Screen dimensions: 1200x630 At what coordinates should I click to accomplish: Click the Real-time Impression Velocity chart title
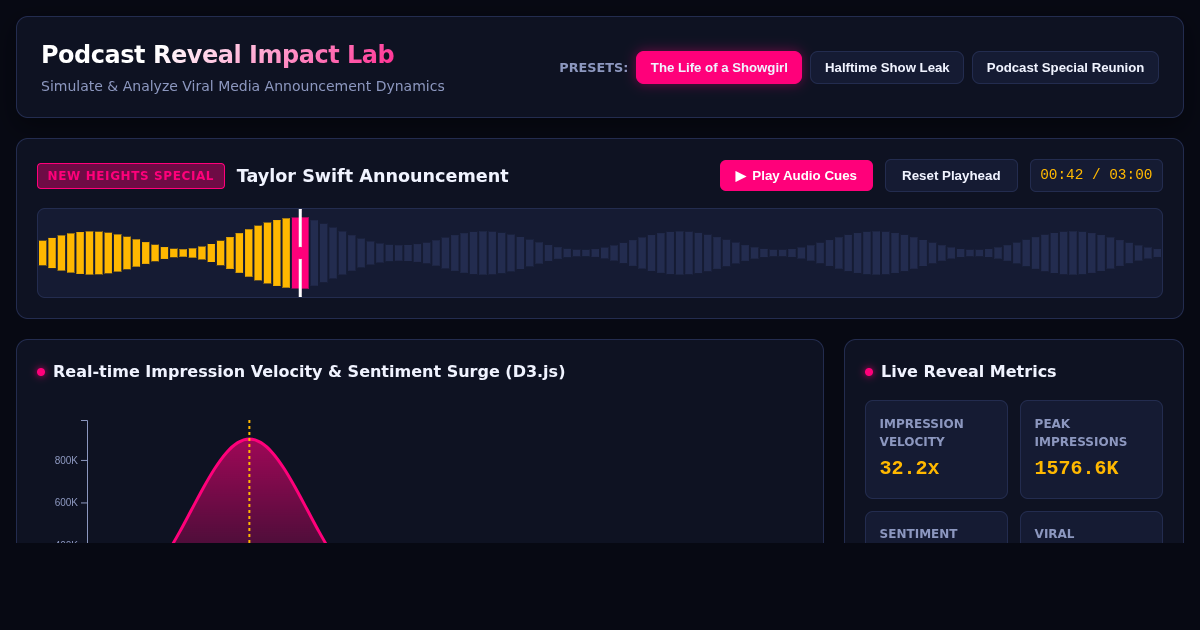coord(309,371)
